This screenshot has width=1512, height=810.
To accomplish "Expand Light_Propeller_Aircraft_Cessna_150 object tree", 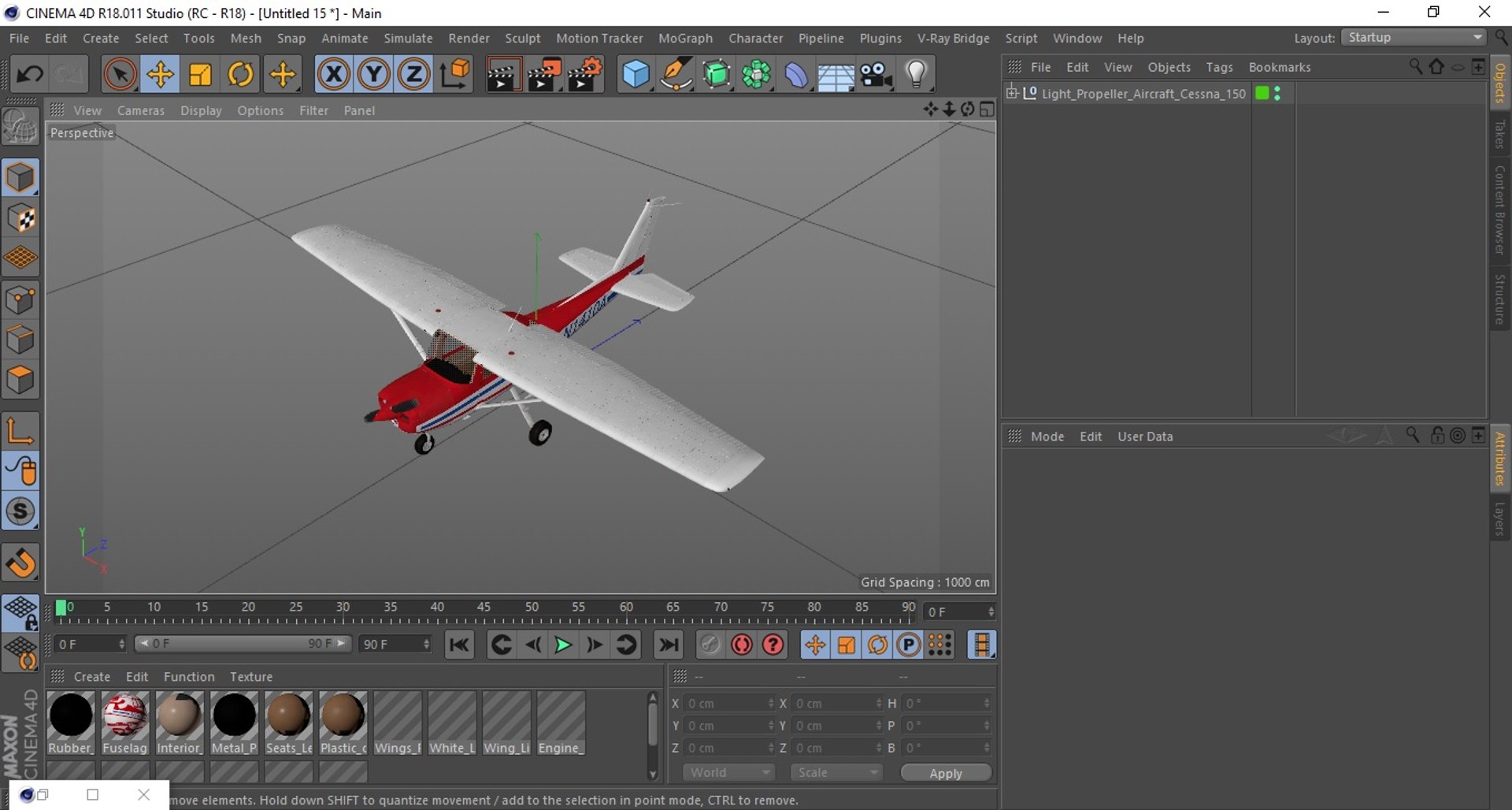I will [1013, 93].
